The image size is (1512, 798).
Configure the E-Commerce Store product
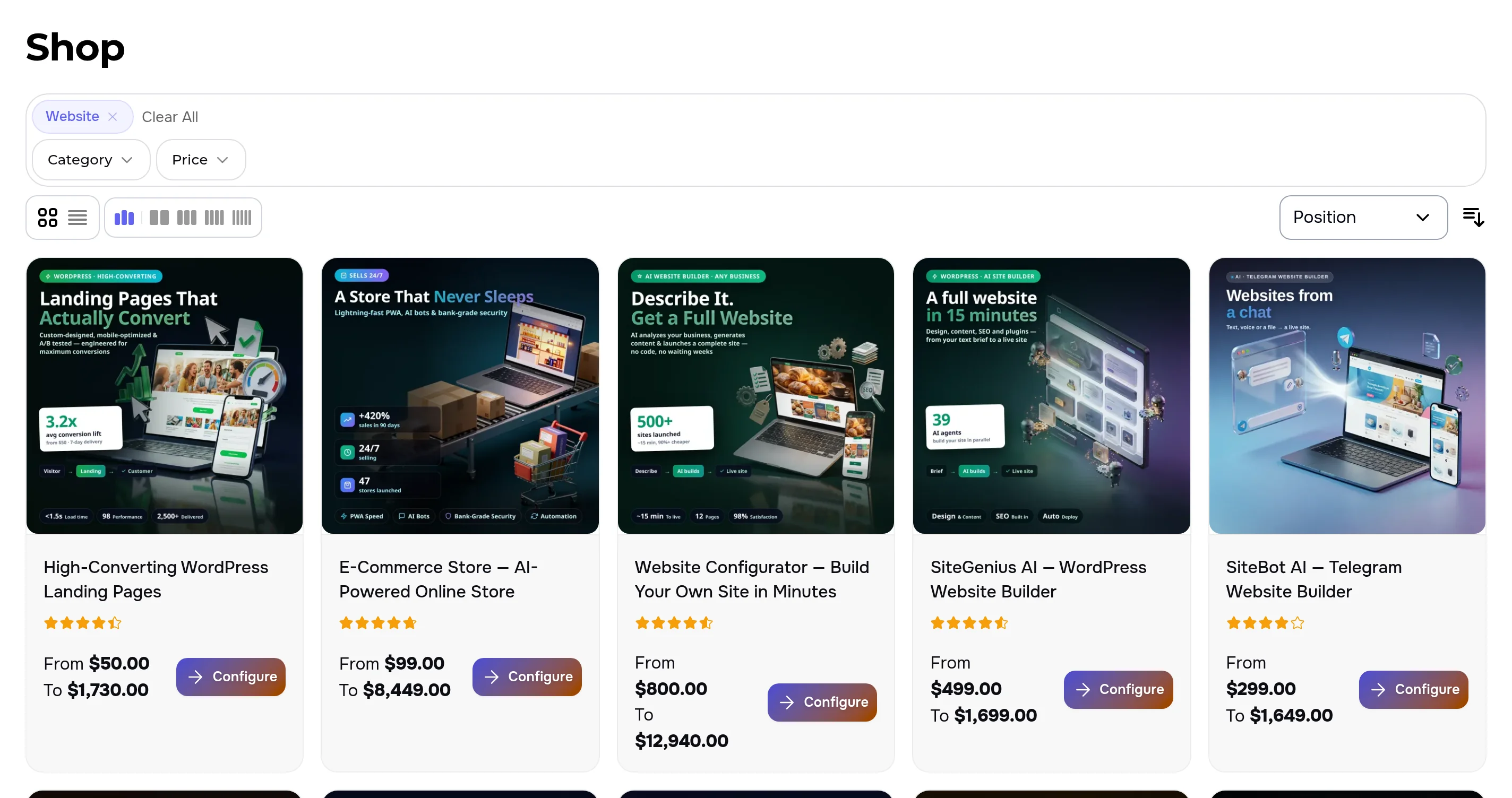pos(527,677)
